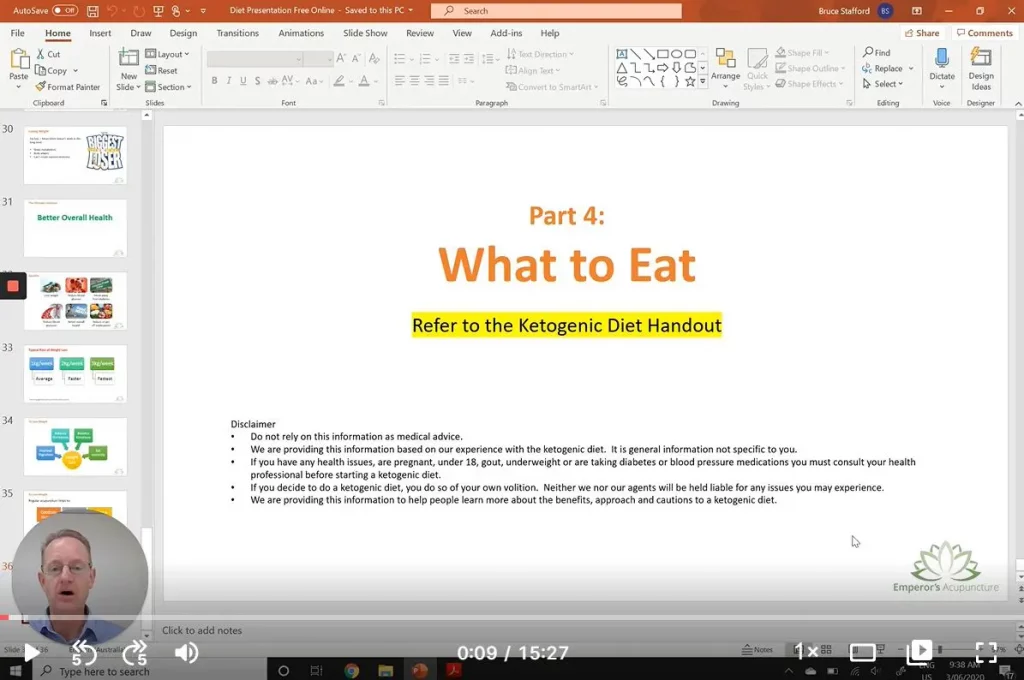Select the oval shape in shapes gallery

pos(677,54)
